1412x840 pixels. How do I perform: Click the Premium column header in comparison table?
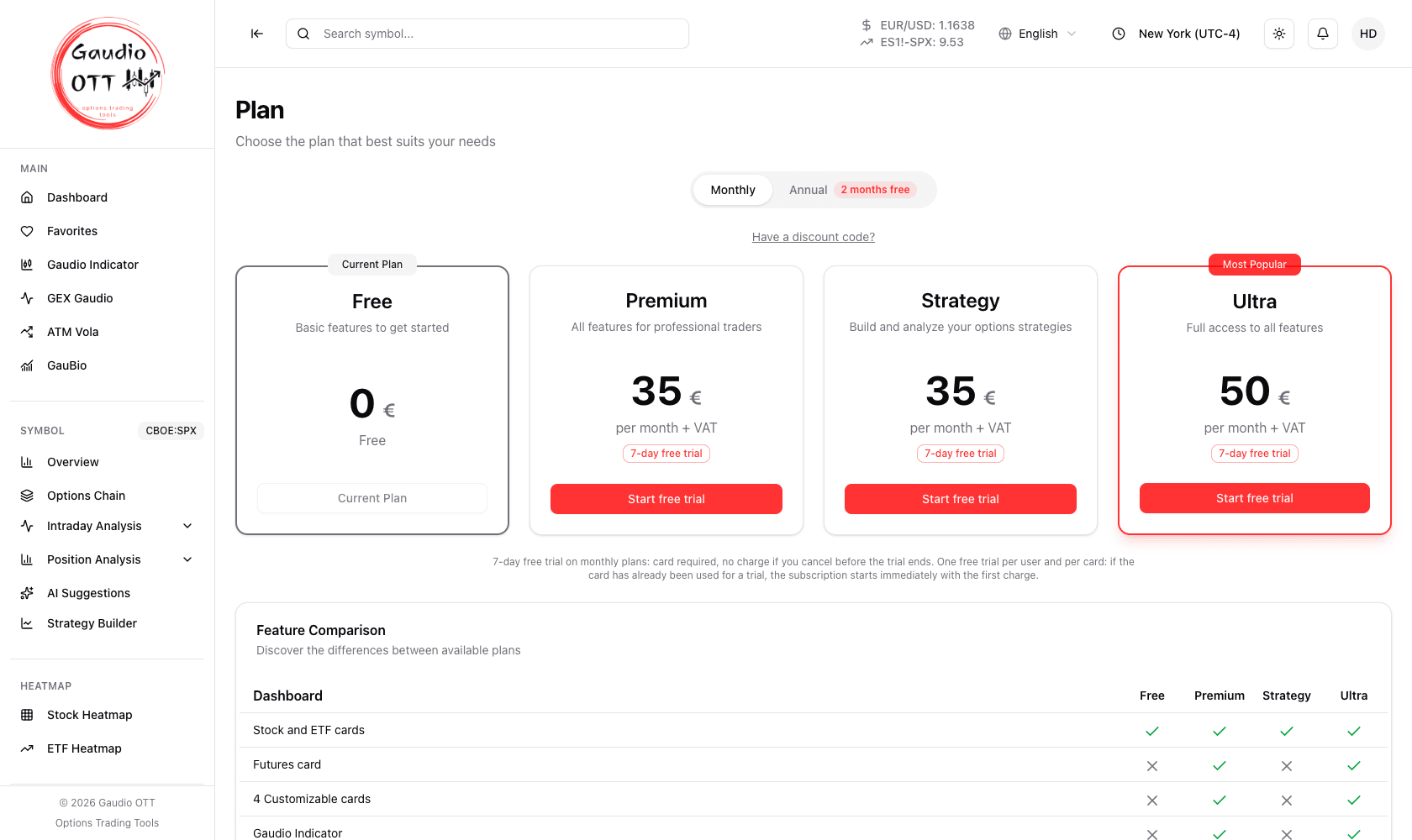coord(1220,696)
